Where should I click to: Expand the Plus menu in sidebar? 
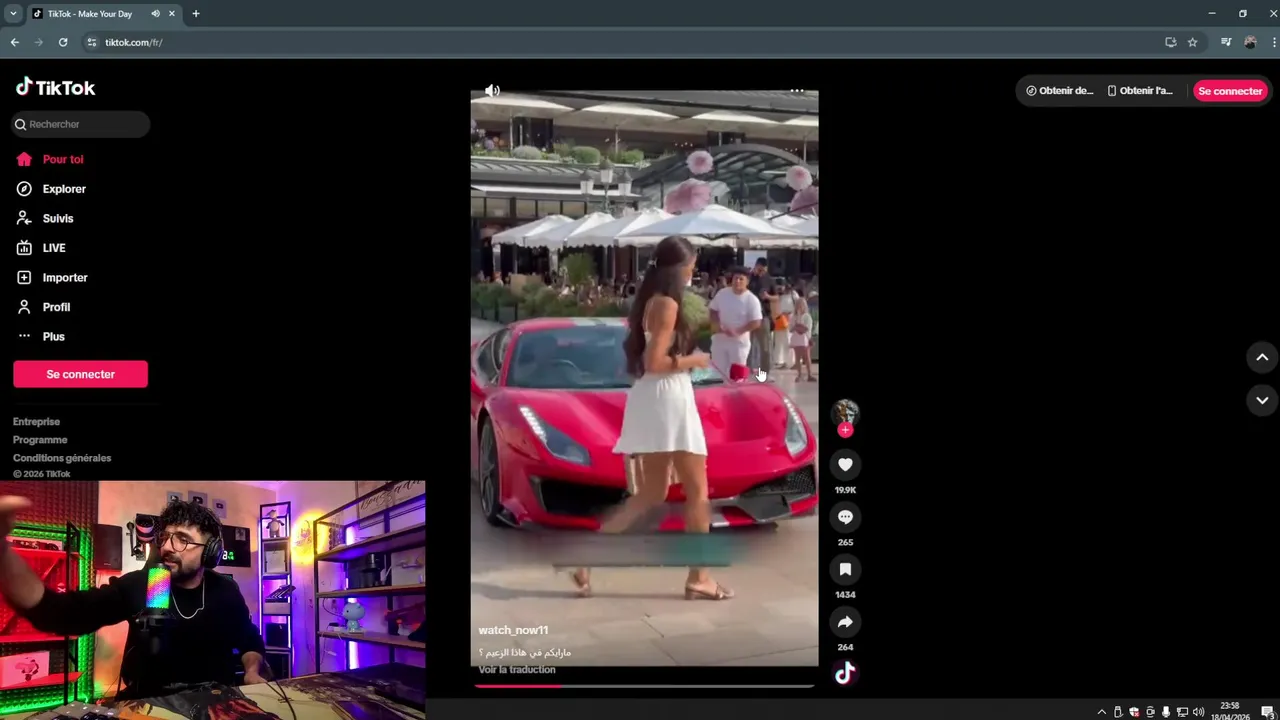tap(41, 336)
